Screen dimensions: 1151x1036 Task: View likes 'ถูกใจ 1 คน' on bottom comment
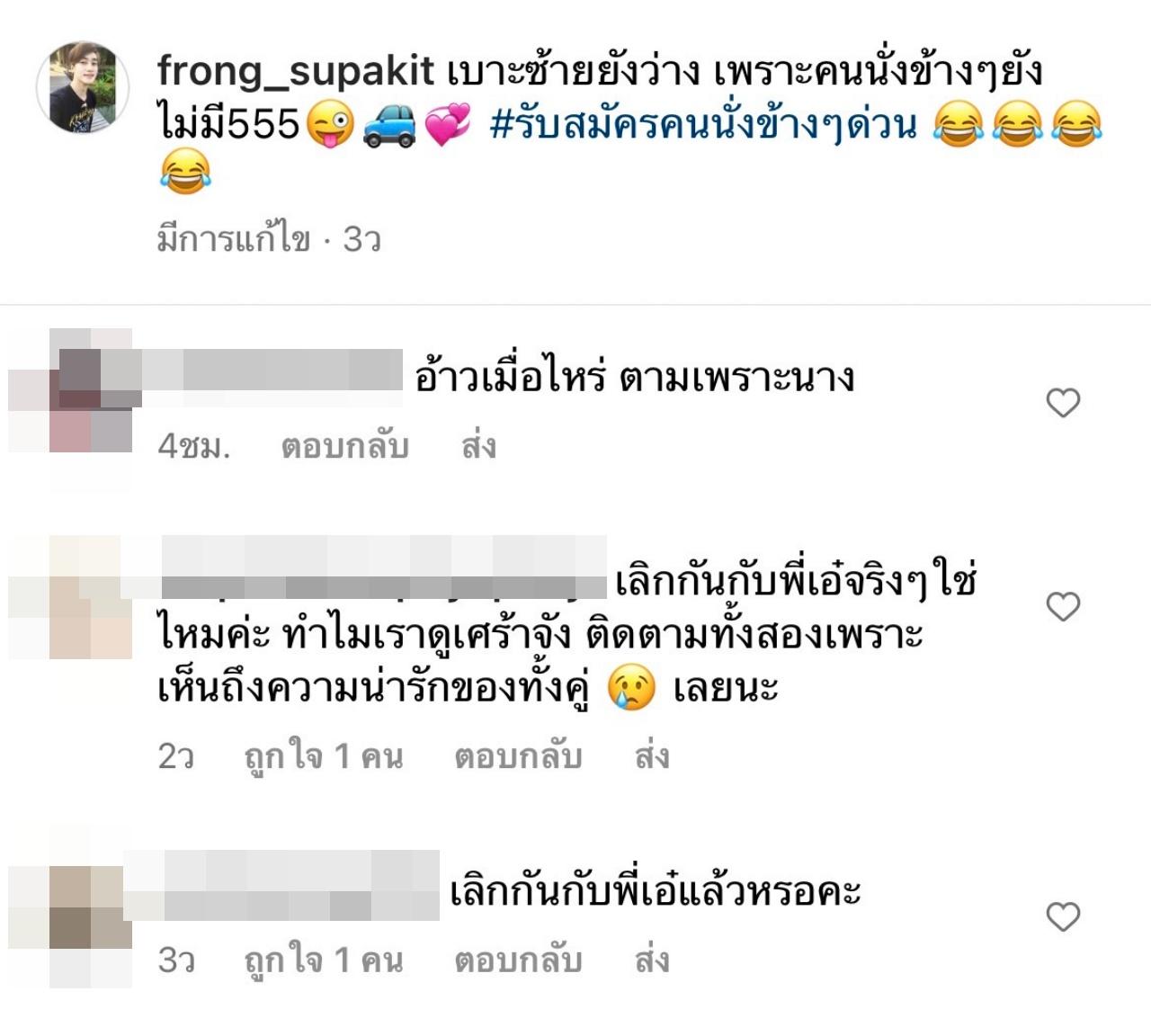click(324, 960)
